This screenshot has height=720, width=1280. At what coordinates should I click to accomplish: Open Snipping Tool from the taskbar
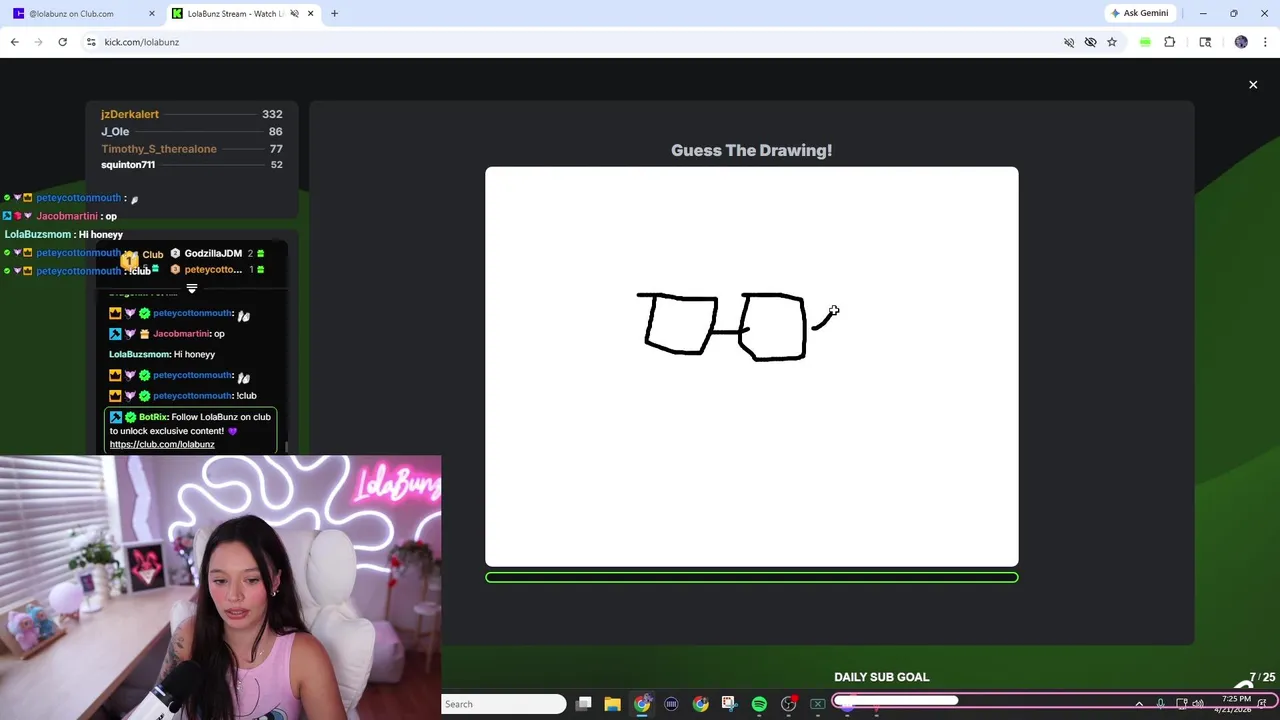(x=729, y=704)
